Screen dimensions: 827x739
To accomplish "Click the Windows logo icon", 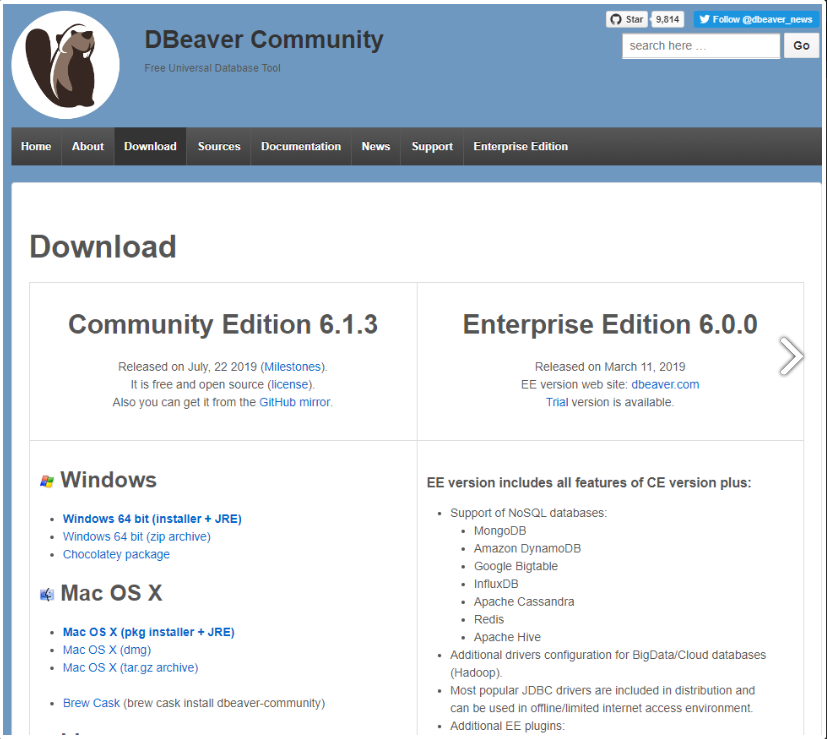I will click(47, 481).
